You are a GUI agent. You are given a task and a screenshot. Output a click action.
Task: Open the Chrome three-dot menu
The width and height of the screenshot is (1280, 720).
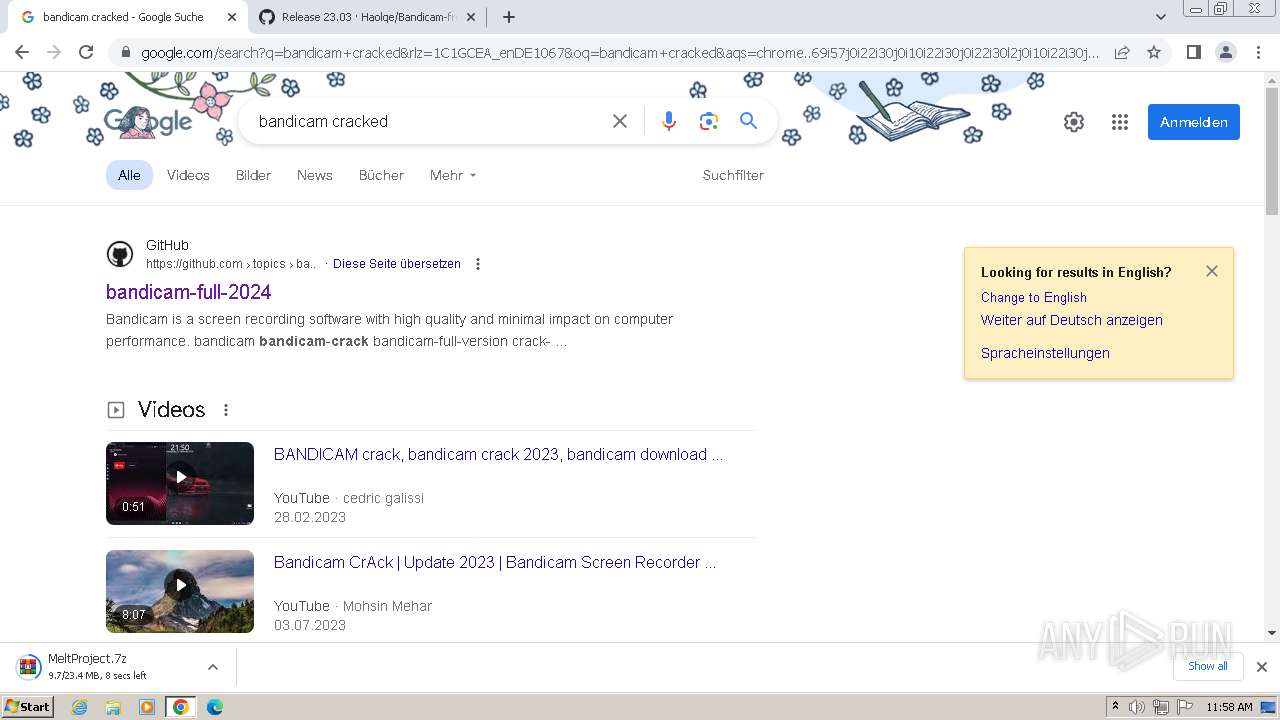pyautogui.click(x=1258, y=52)
